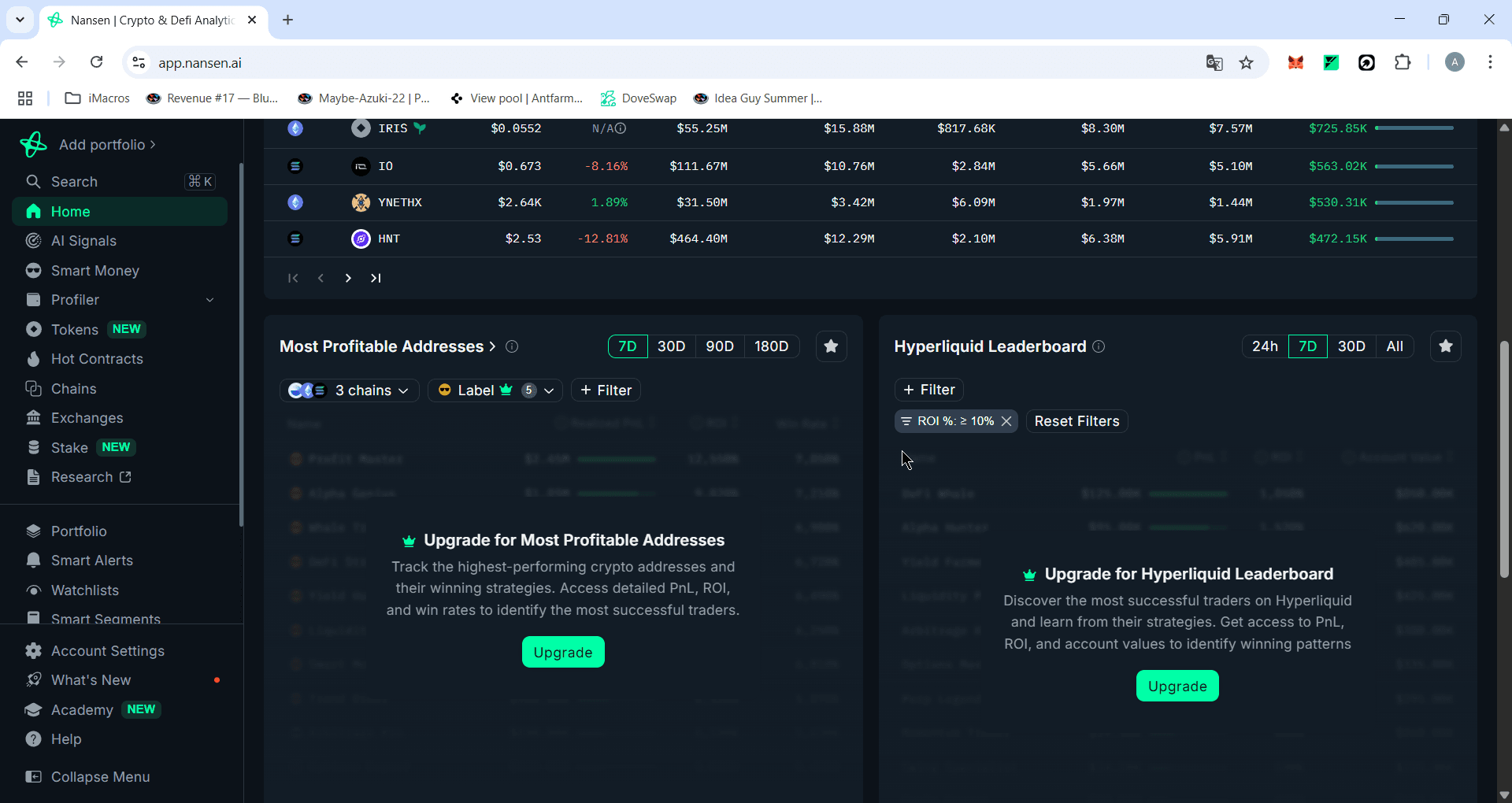Screen dimensions: 1512x803
Task: Select 90D for Most Profitable Addresses
Action: 720,346
